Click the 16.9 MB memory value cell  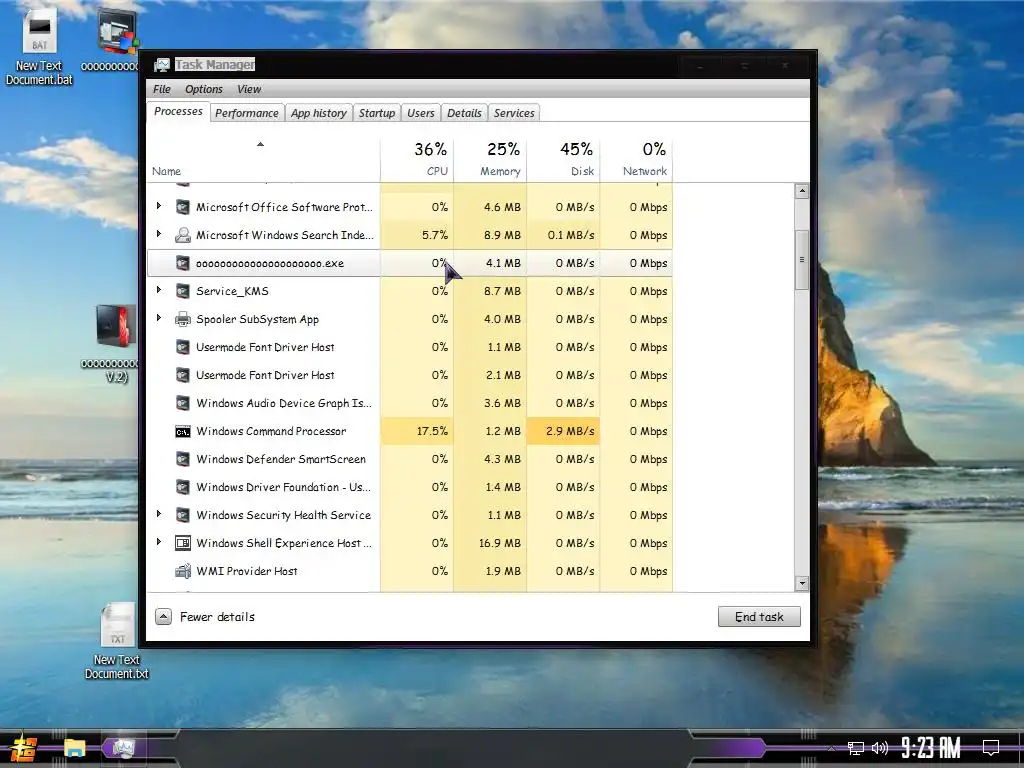[490, 543]
